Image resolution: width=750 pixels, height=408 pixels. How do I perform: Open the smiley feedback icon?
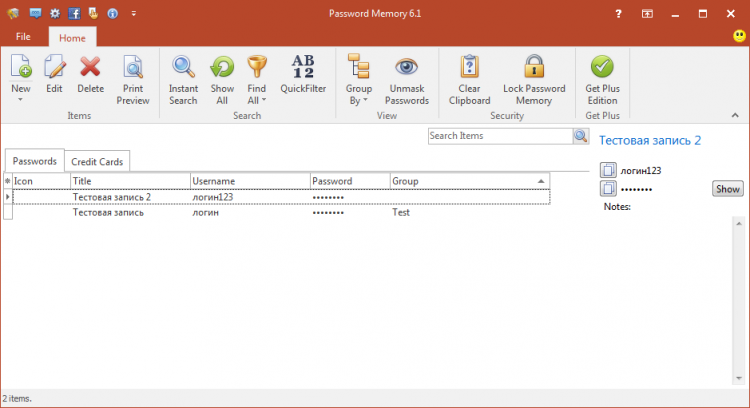[x=739, y=36]
